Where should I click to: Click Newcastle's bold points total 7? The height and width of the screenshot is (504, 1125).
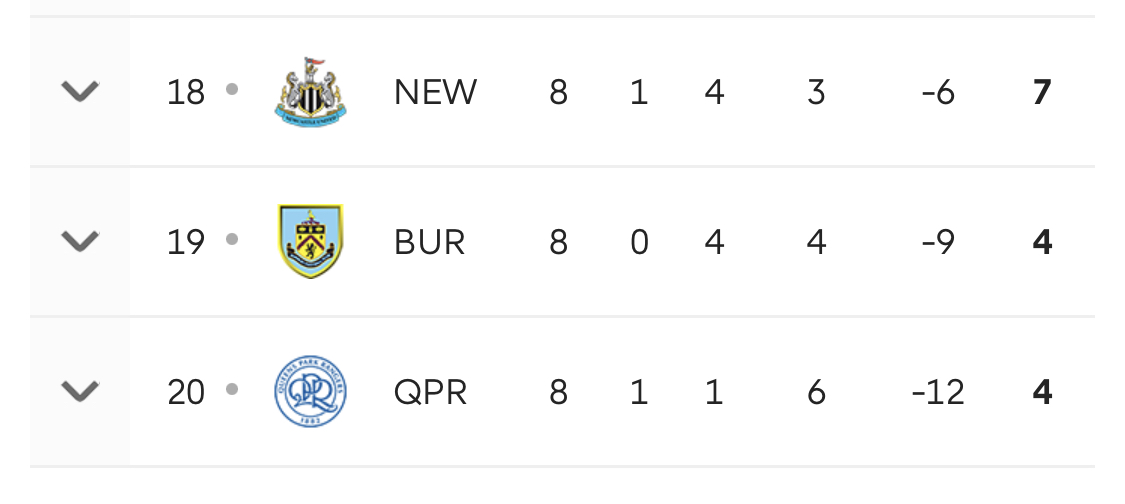(x=1042, y=93)
